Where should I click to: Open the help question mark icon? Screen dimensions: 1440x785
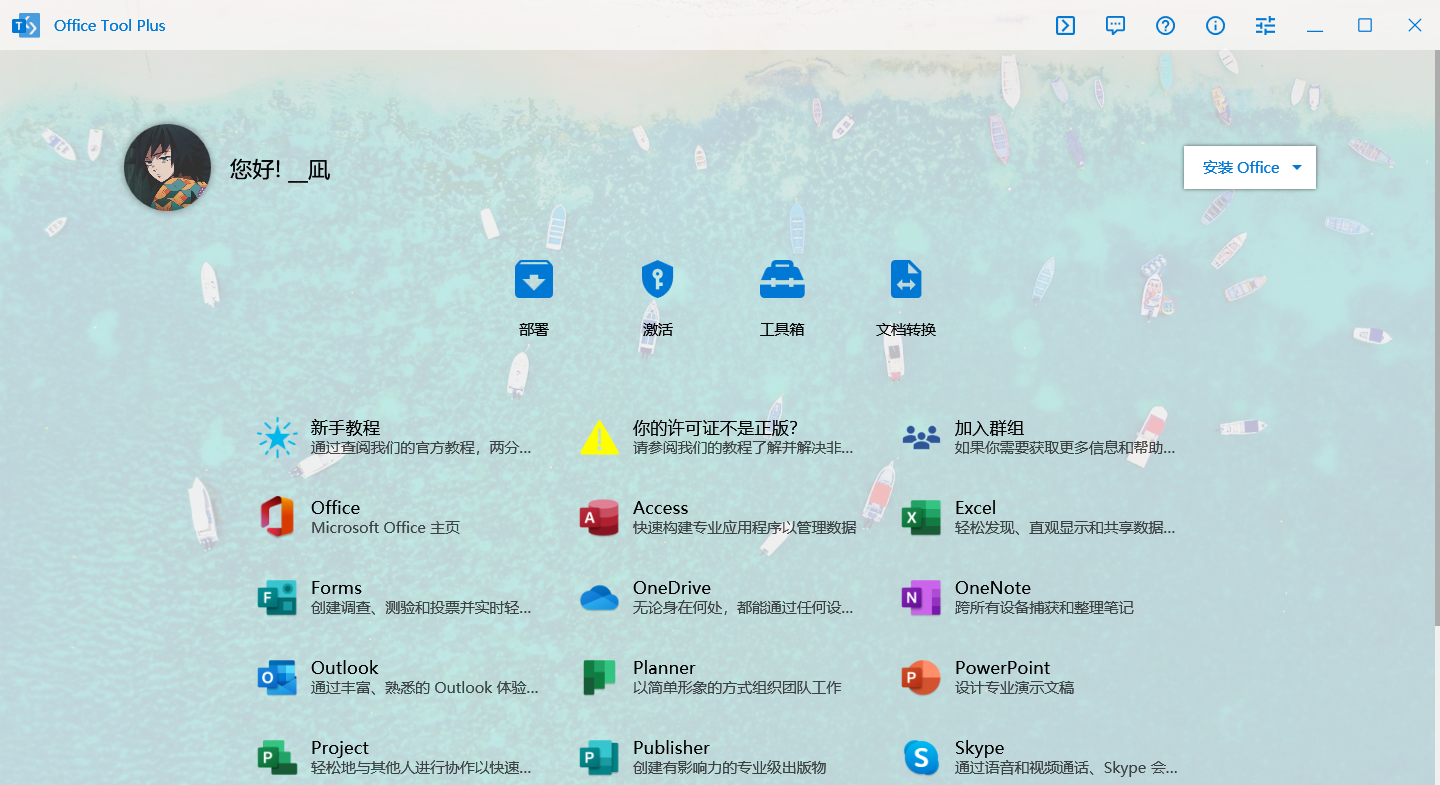[1165, 26]
